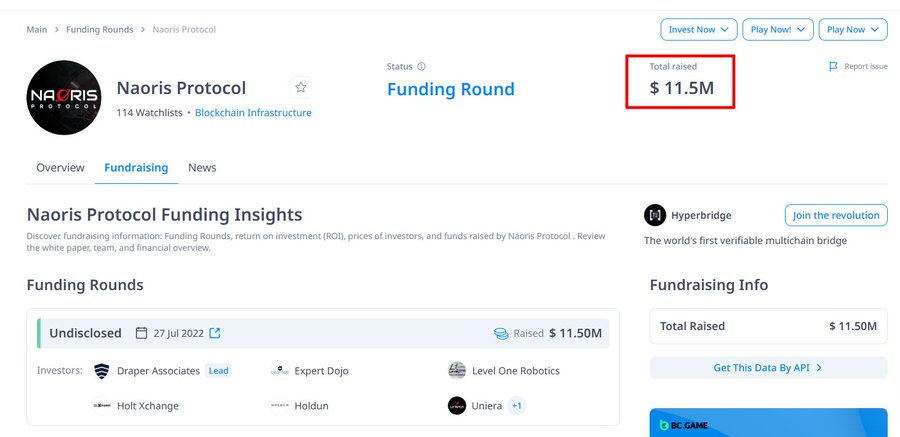Image resolution: width=900 pixels, height=437 pixels.
Task: Click the Report issue flag icon
Action: [833, 67]
